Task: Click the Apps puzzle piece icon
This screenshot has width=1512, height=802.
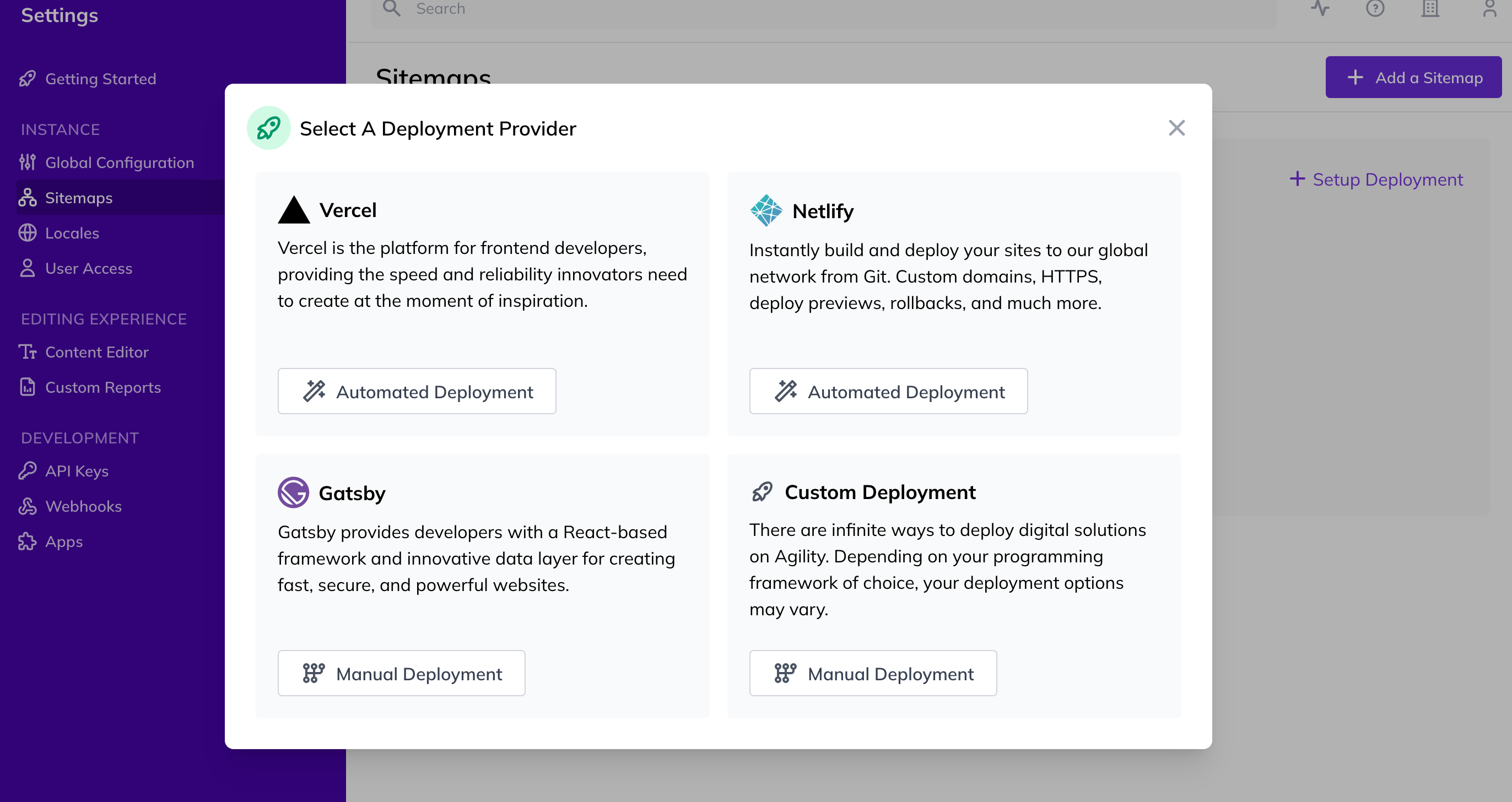Action: [27, 541]
